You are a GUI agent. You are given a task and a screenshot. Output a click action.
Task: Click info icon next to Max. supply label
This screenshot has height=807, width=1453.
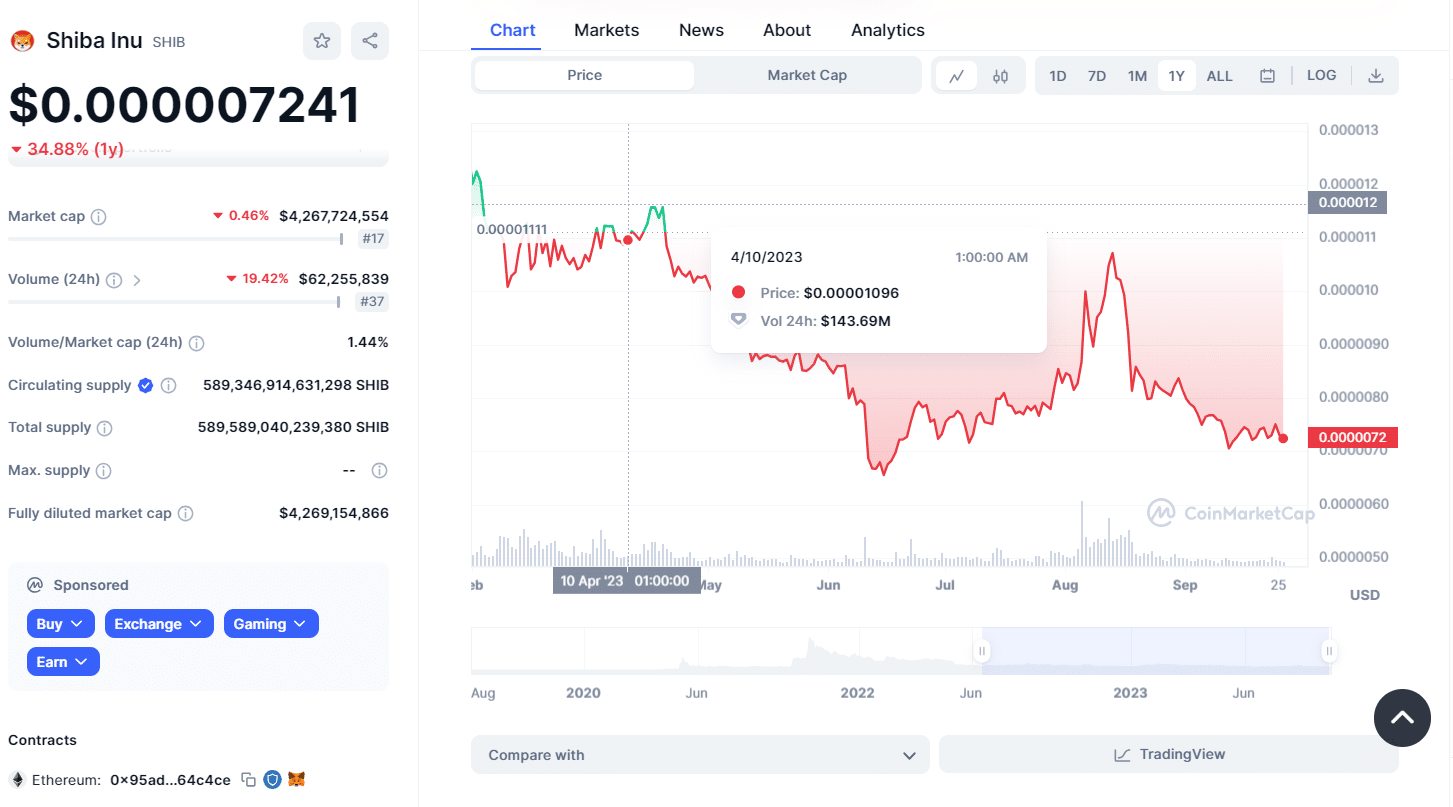pyautogui.click(x=104, y=470)
